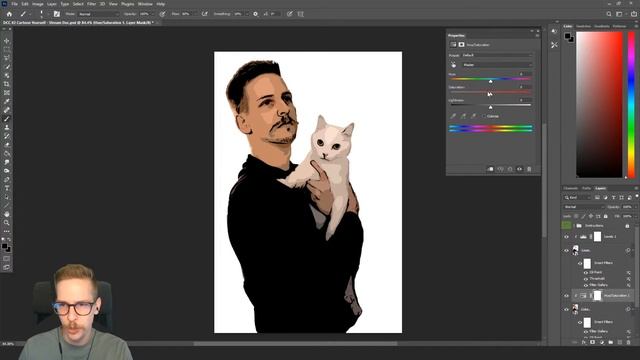Switch to the Paths tab

pyautogui.click(x=587, y=188)
